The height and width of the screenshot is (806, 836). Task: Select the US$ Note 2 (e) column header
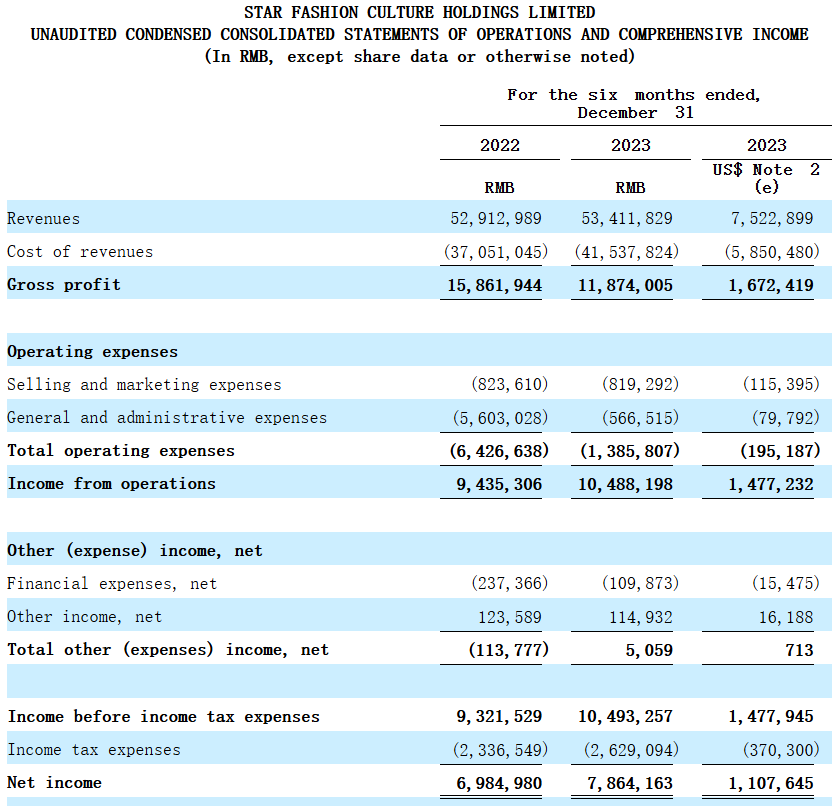tap(767, 178)
